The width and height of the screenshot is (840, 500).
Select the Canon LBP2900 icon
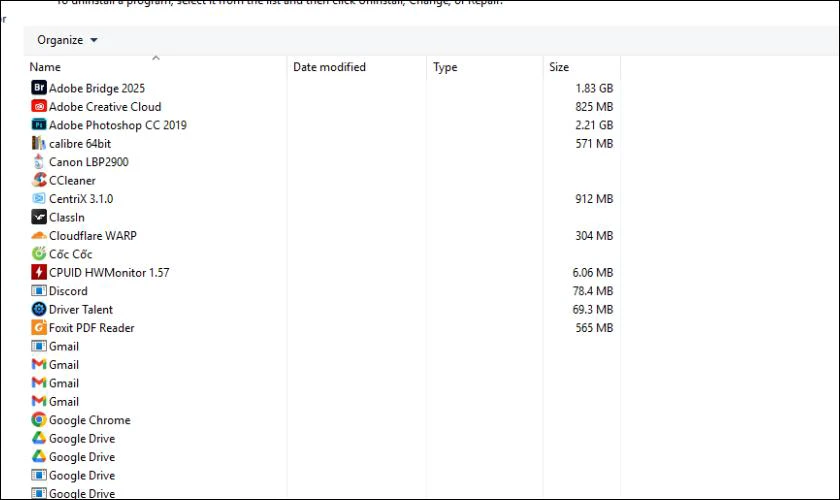[39, 161]
